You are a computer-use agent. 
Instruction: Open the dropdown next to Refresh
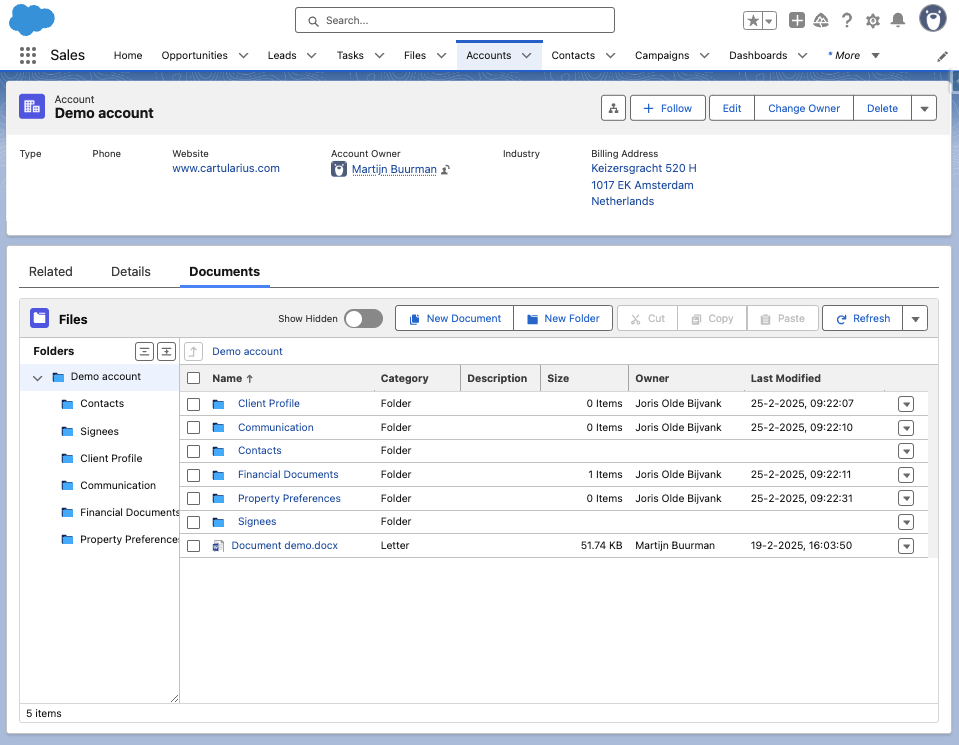(915, 319)
